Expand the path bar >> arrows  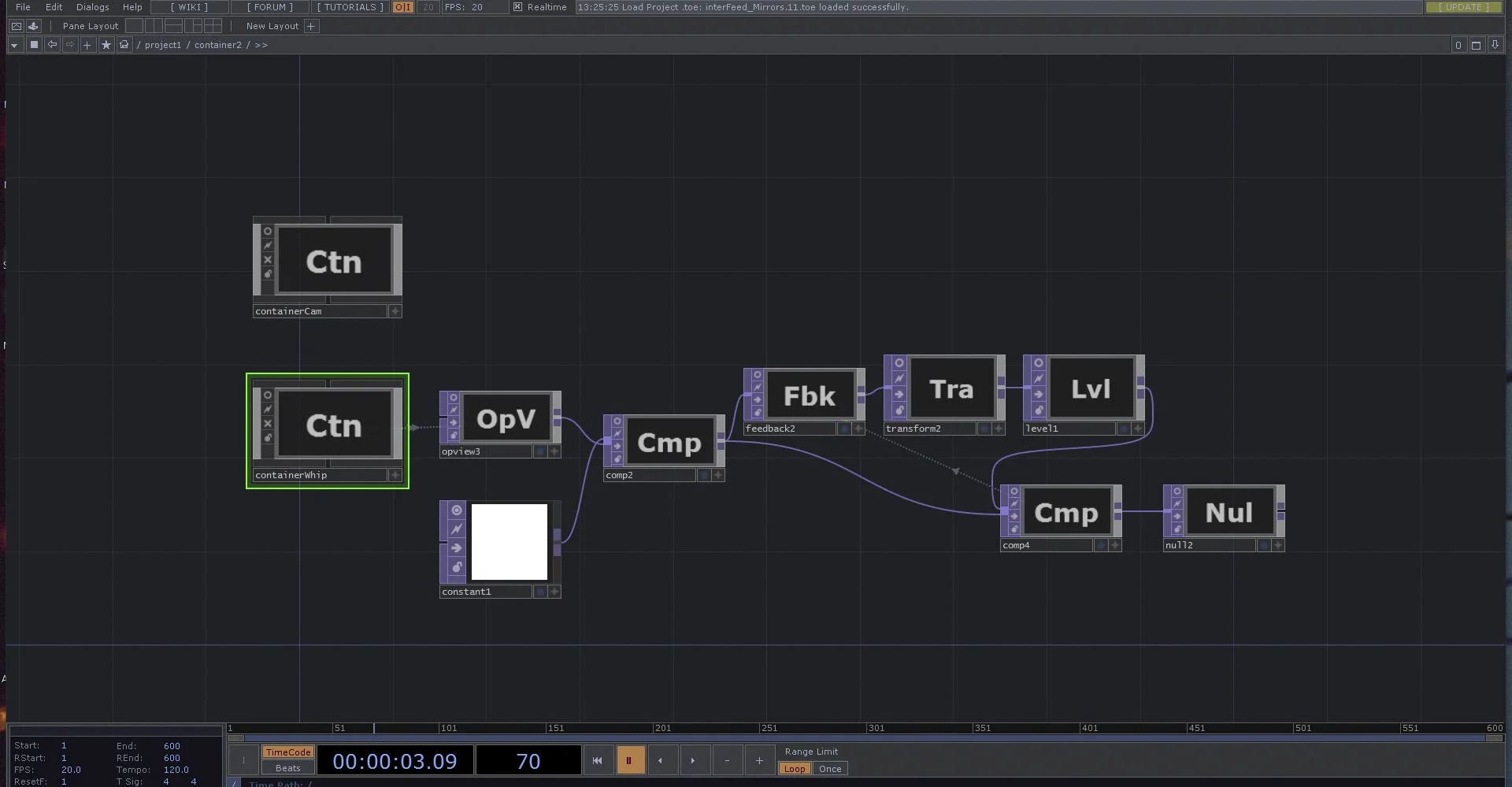[261, 45]
